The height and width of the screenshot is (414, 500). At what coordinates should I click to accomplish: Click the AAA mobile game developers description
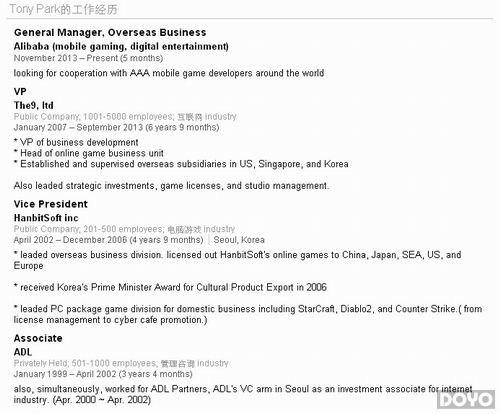(x=169, y=73)
